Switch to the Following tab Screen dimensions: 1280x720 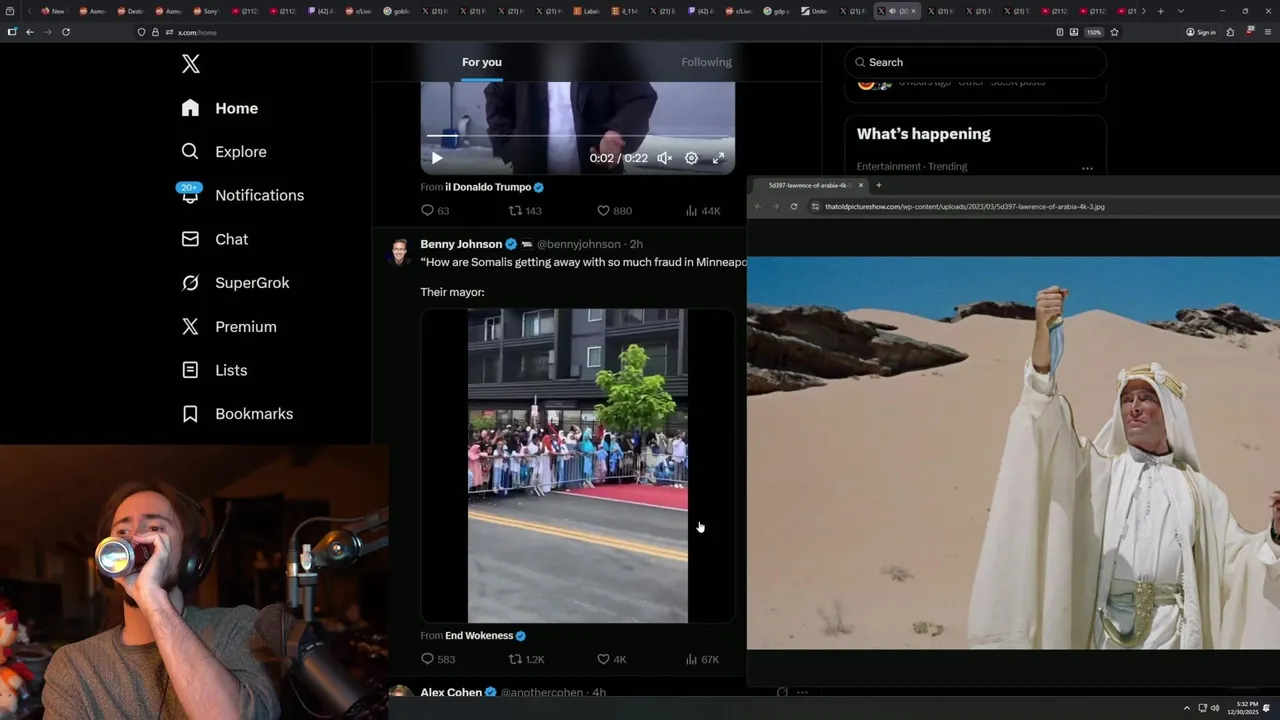[x=707, y=62]
